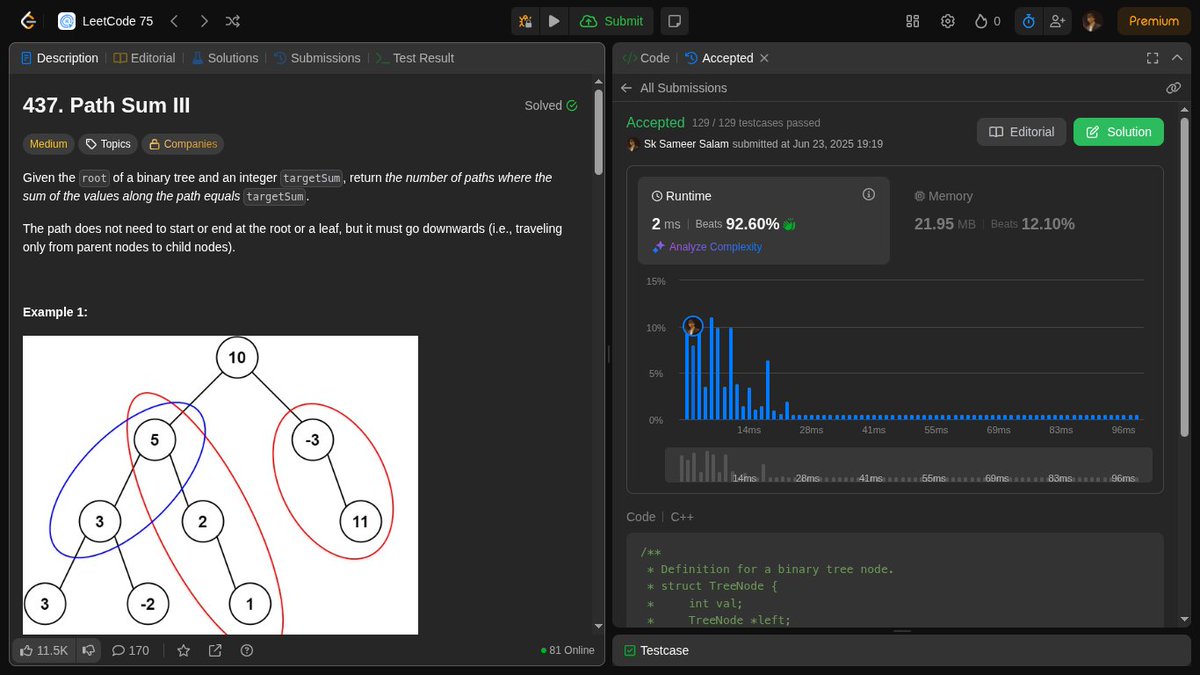
Task: Expand the Topics tag
Action: tap(107, 144)
